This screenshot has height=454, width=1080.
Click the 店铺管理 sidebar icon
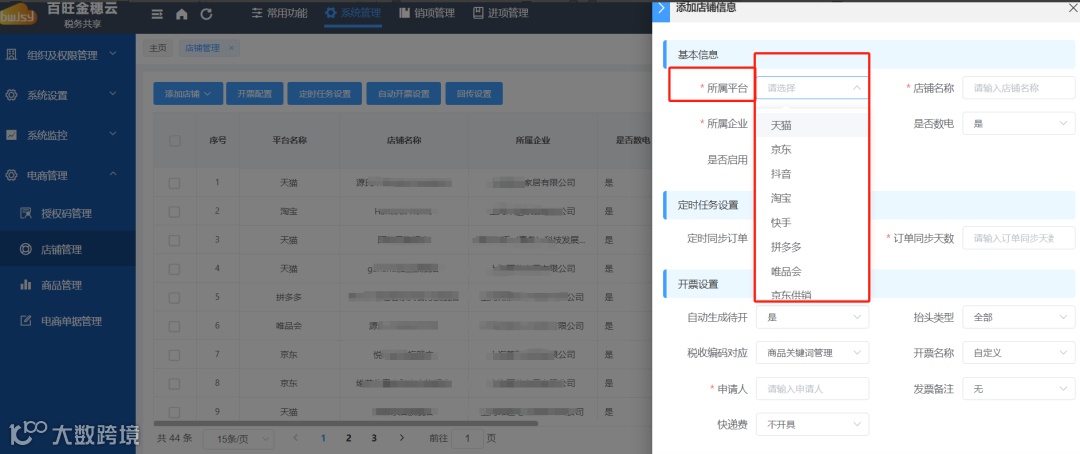click(25, 249)
